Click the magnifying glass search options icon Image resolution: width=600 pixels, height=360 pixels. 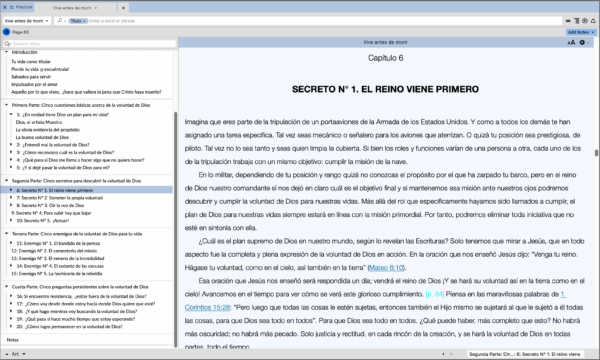[61, 21]
